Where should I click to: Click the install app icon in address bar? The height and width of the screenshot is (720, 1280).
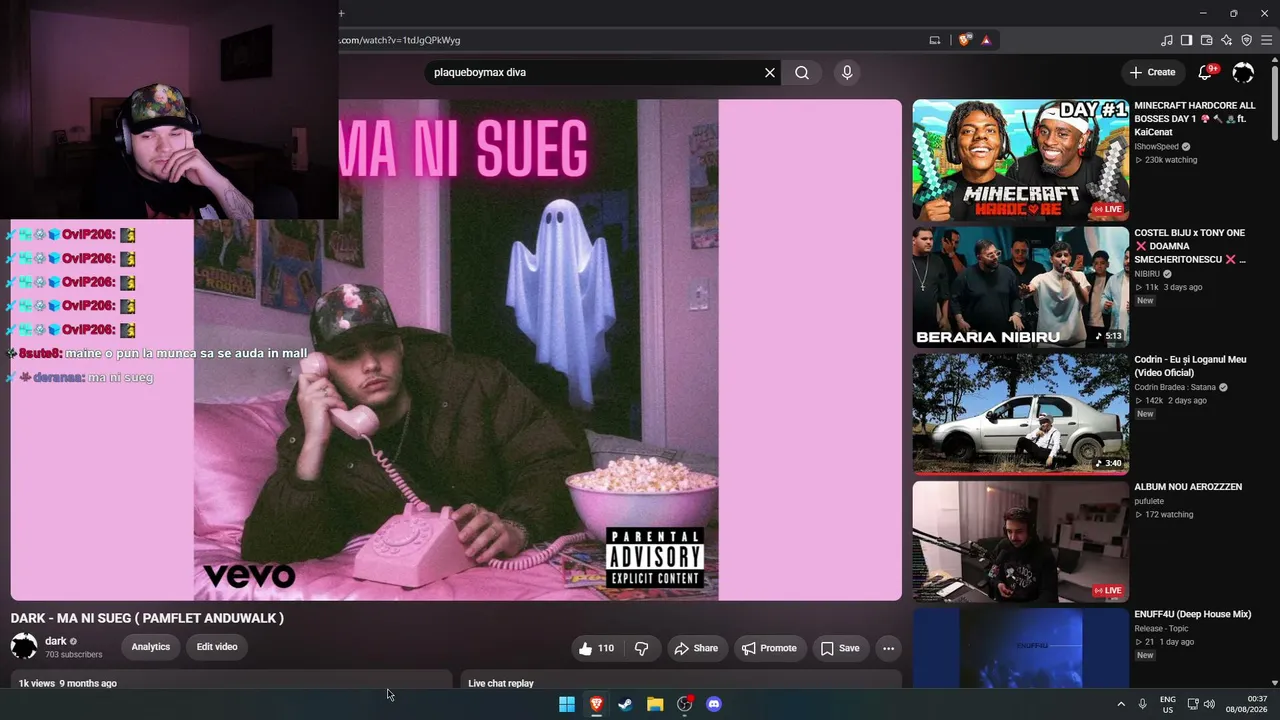point(935,40)
